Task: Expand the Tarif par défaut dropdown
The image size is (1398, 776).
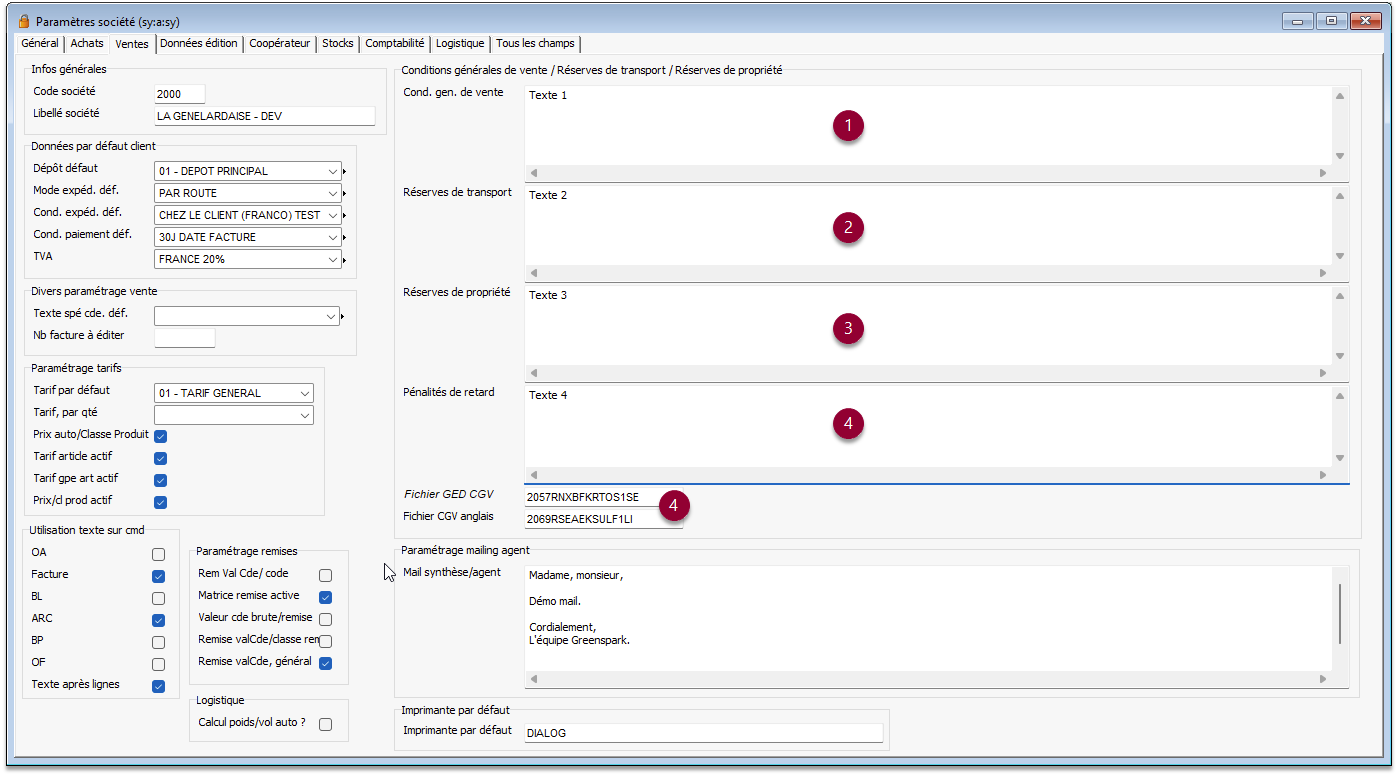Action: [304, 393]
